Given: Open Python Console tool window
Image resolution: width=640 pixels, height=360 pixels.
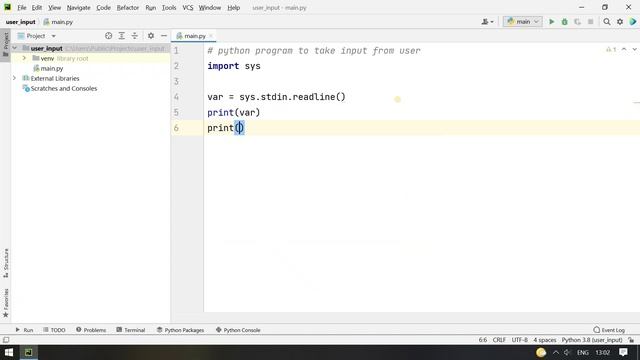Looking at the screenshot, I should coord(238,330).
